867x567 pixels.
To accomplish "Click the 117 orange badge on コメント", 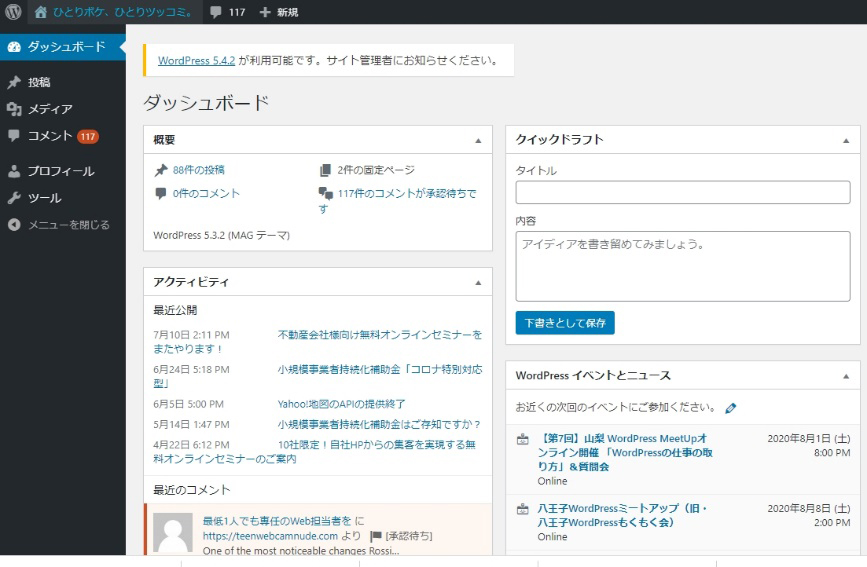I will (87, 136).
